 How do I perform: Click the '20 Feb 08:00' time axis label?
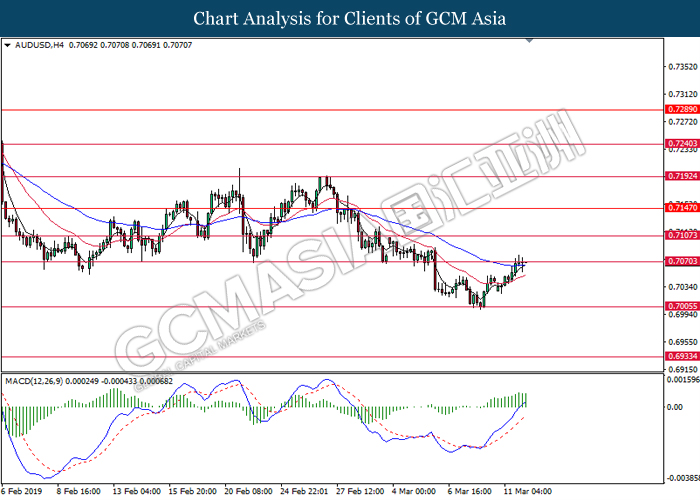[x=248, y=491]
